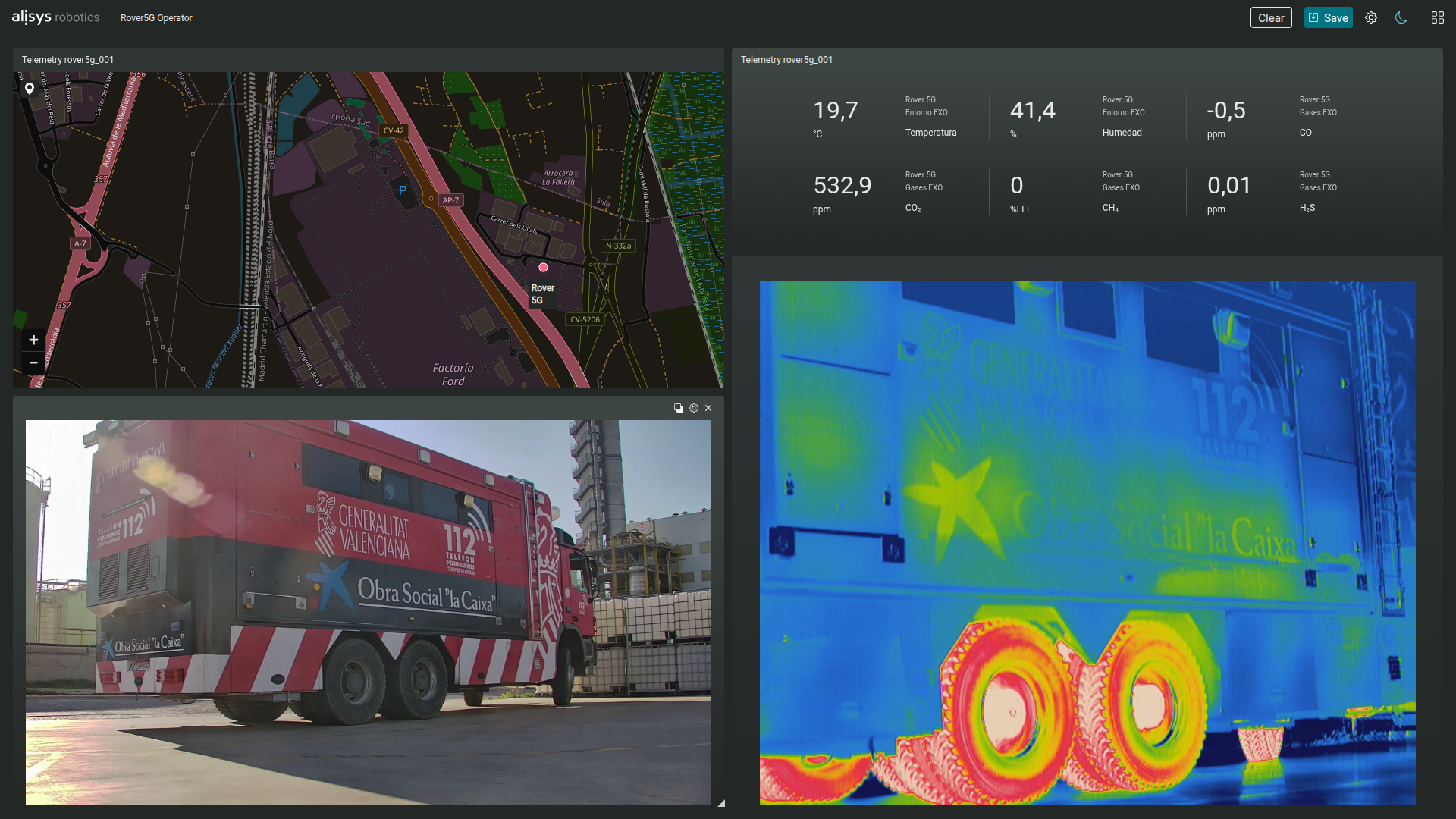This screenshot has height=819, width=1456.
Task: Select the 0,01 H₂S reading
Action: pos(1229,186)
